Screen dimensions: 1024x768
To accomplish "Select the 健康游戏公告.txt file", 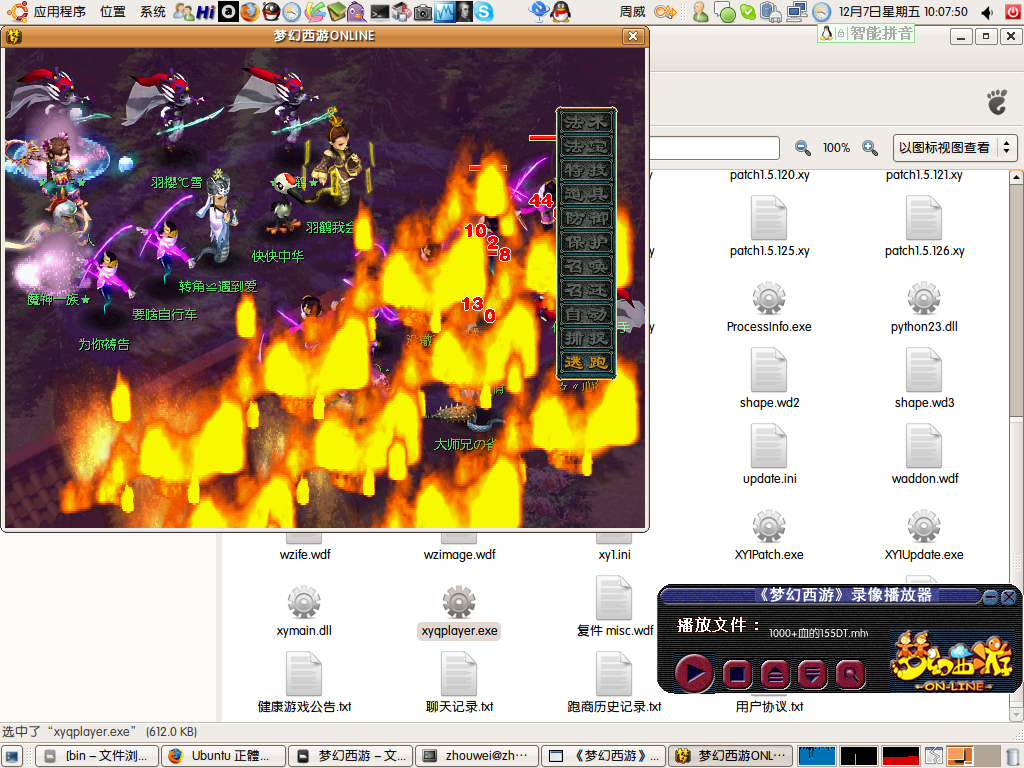I will coord(304,682).
